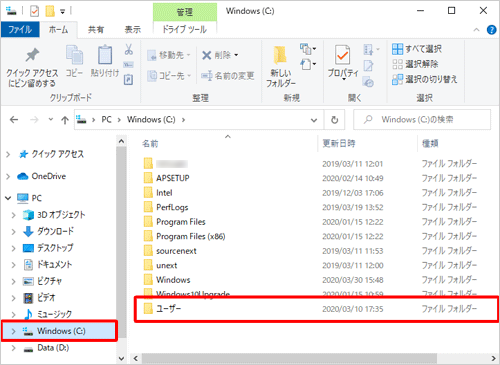Click 選択解除 (Select none)
The width and height of the screenshot is (500, 365).
pyautogui.click(x=415, y=64)
